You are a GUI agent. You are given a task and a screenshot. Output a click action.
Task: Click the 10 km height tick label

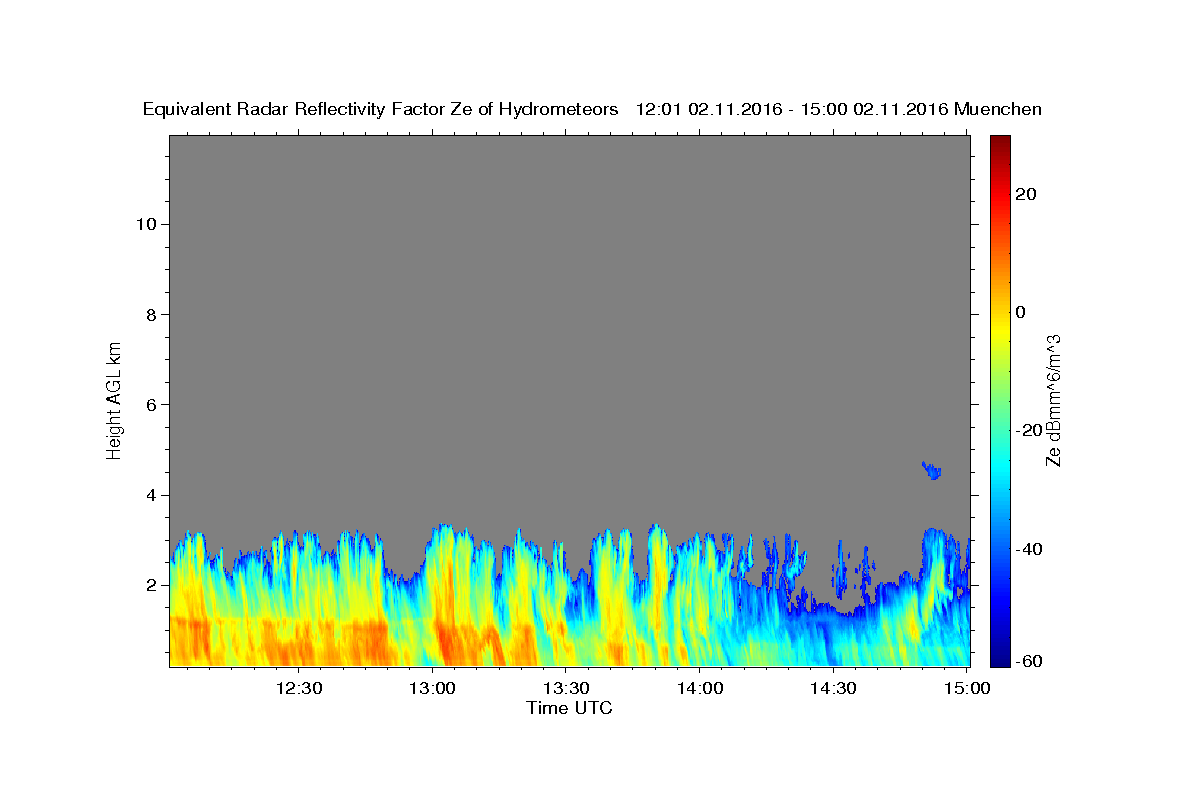(148, 224)
